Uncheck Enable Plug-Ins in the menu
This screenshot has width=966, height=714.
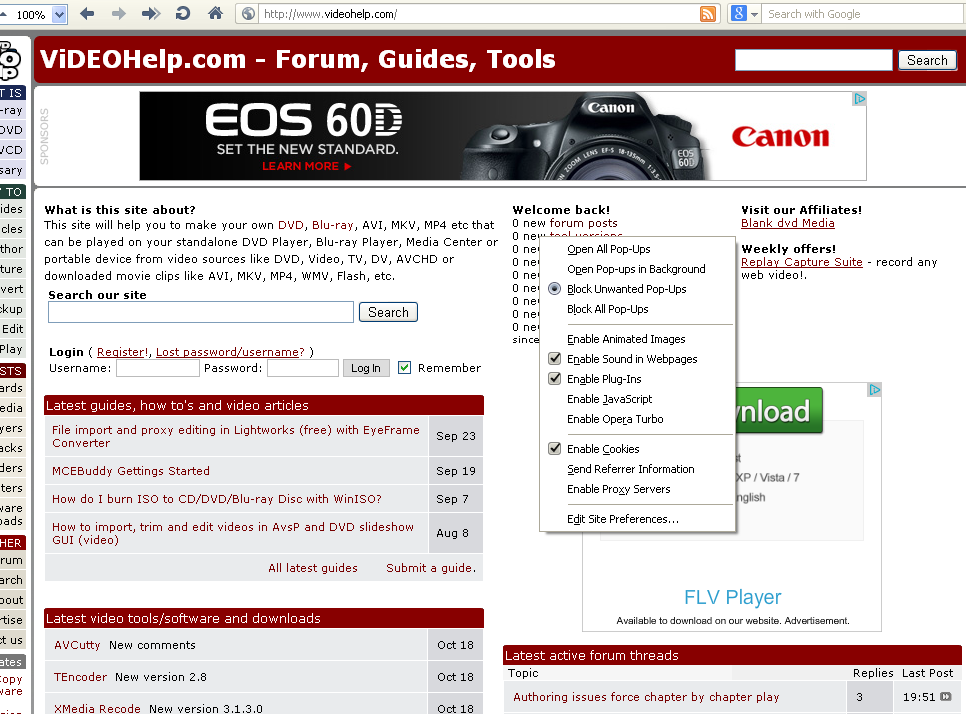tap(554, 378)
